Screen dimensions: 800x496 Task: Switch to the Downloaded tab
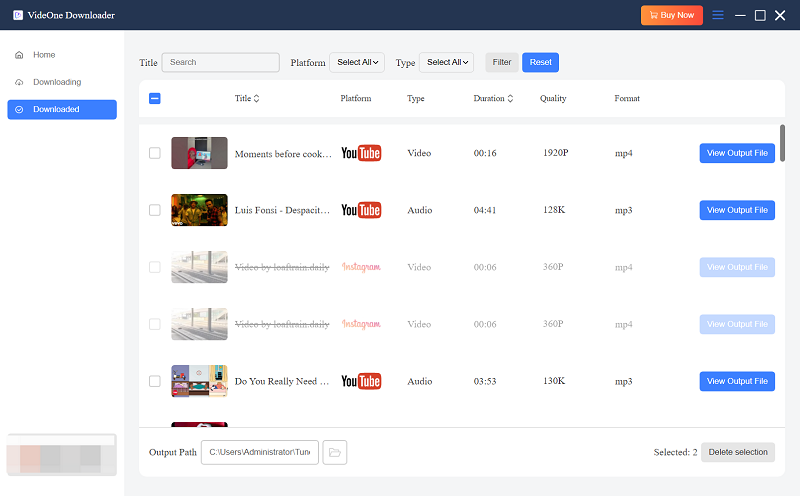click(x=61, y=109)
